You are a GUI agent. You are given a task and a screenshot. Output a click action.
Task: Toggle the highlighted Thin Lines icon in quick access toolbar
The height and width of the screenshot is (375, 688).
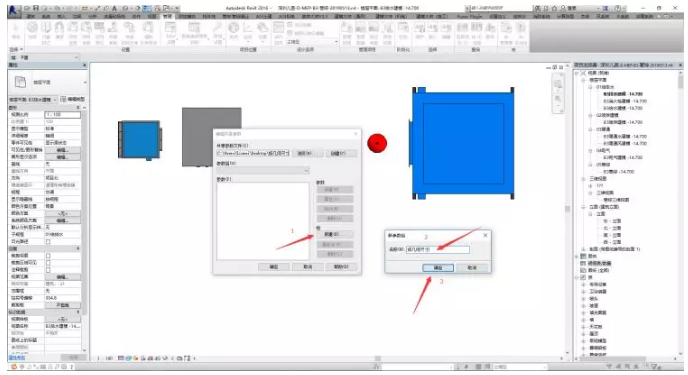(x=147, y=8)
